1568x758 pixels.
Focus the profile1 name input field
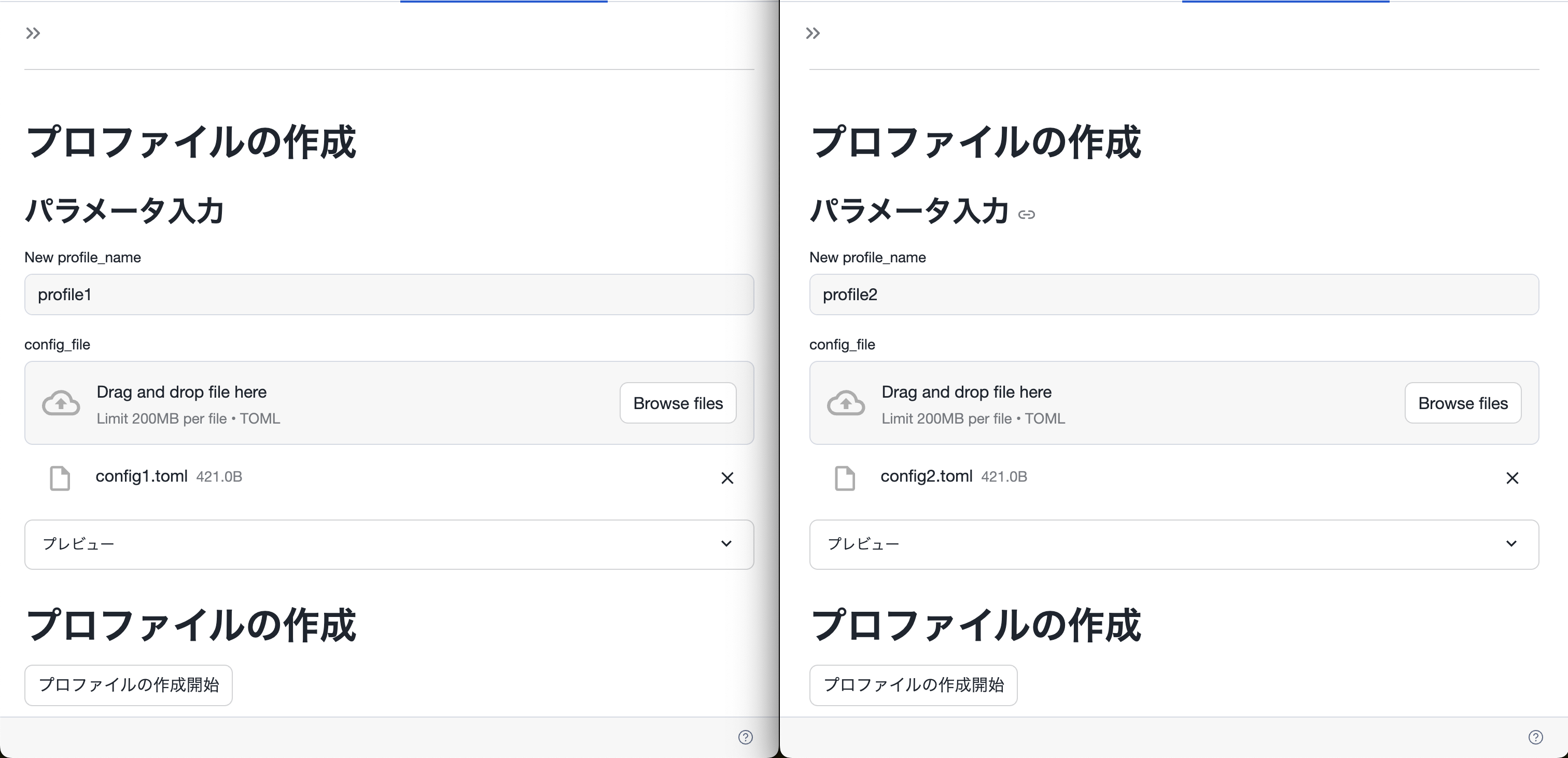(x=389, y=294)
